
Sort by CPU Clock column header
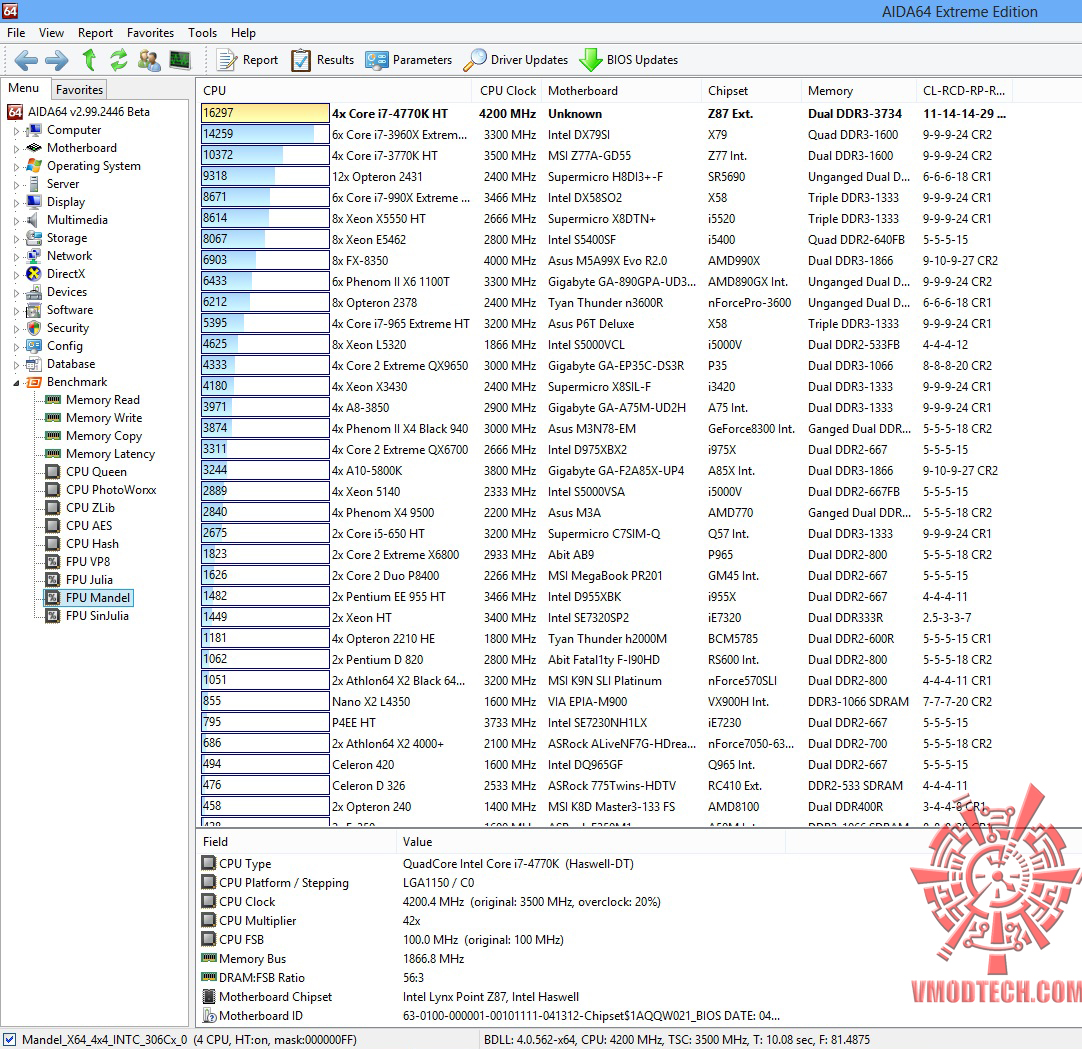coord(508,90)
